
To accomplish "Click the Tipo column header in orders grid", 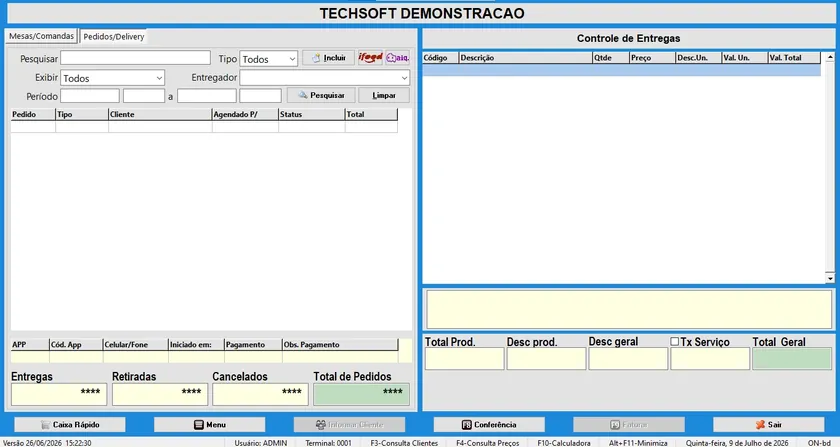I will 82,114.
